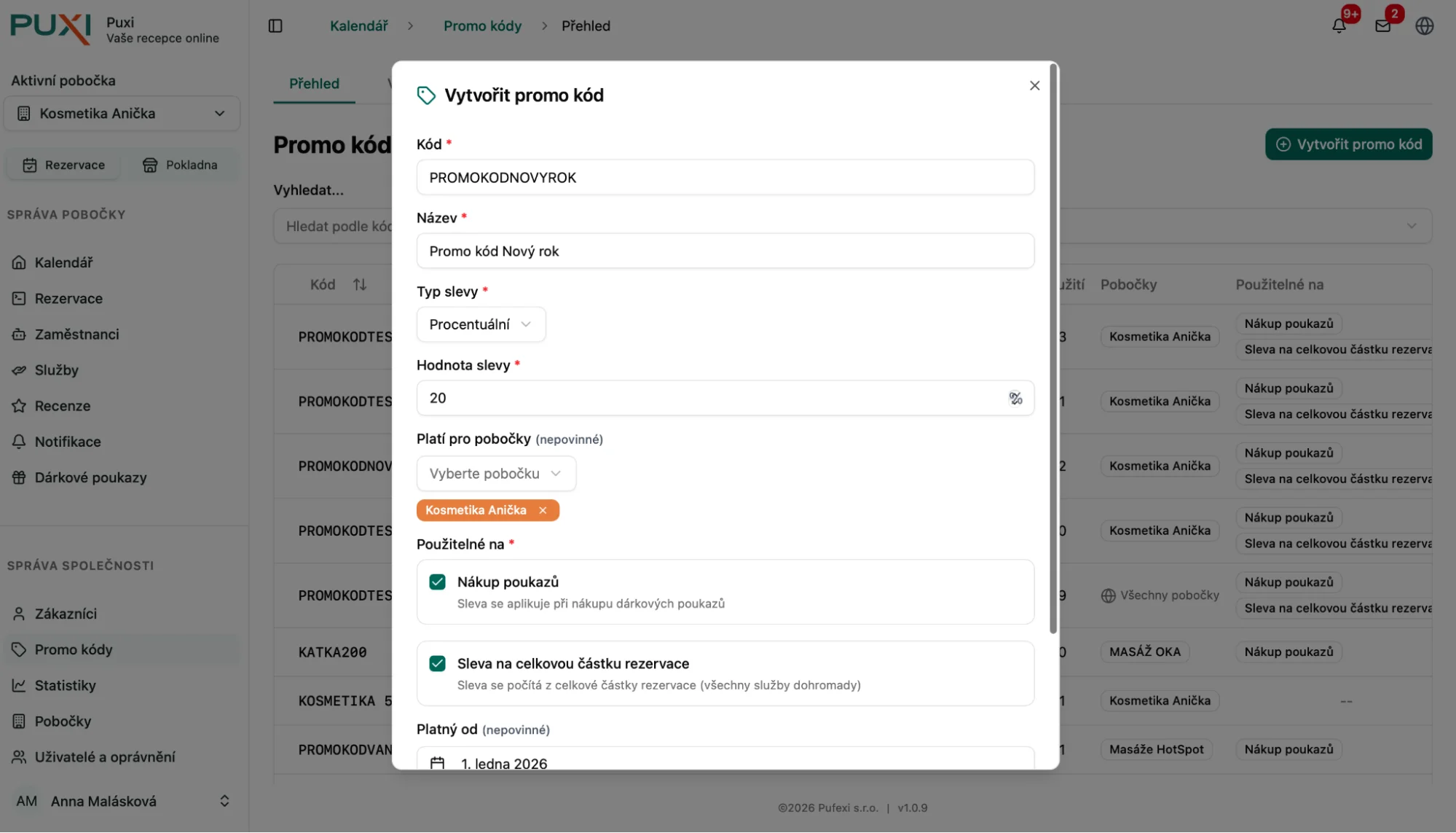1456x833 pixels.
Task: Open the mail inbox icon
Action: (1382, 26)
